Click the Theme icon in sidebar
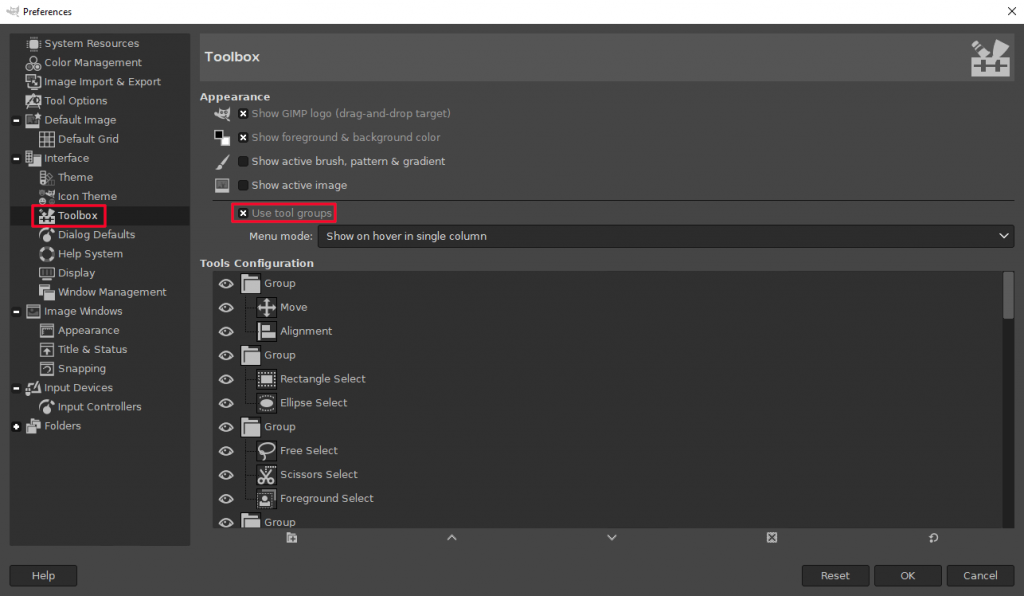Viewport: 1024px width, 596px height. (47, 178)
